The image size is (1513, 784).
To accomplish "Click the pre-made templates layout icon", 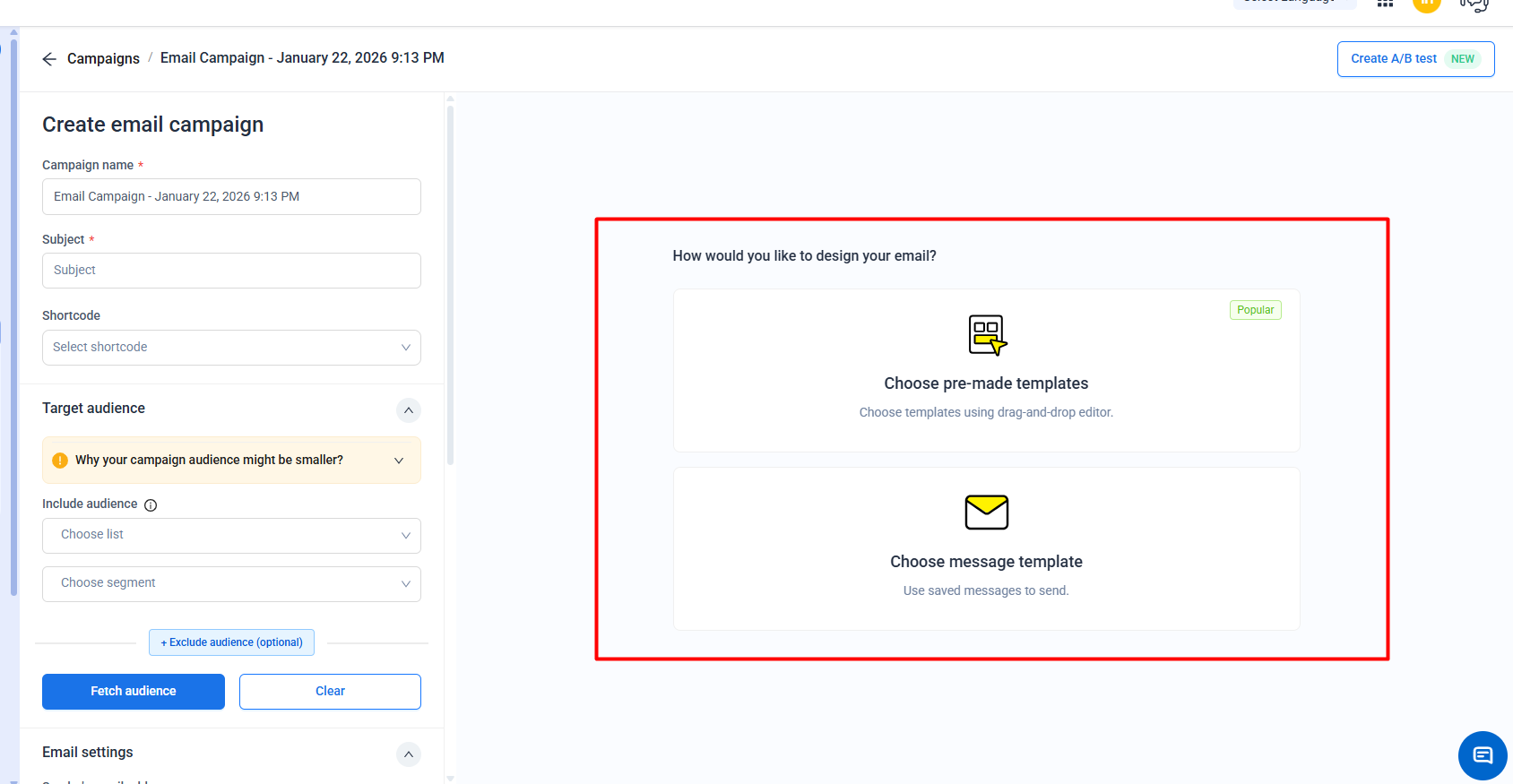I will (x=986, y=335).
